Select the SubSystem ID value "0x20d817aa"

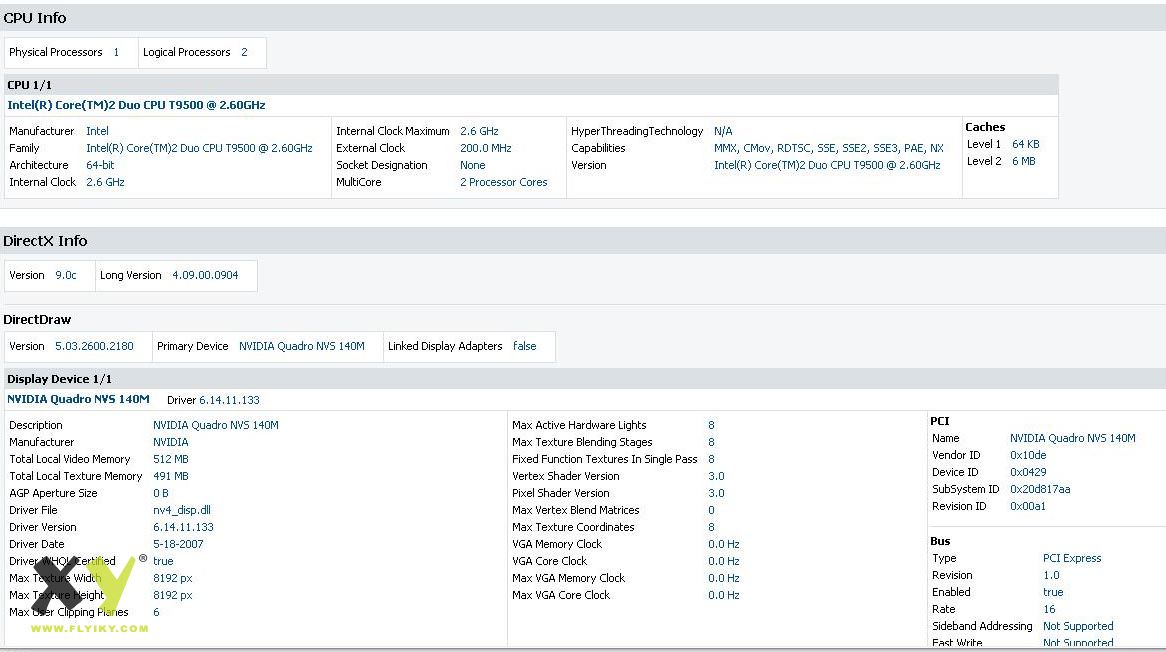[1040, 490]
